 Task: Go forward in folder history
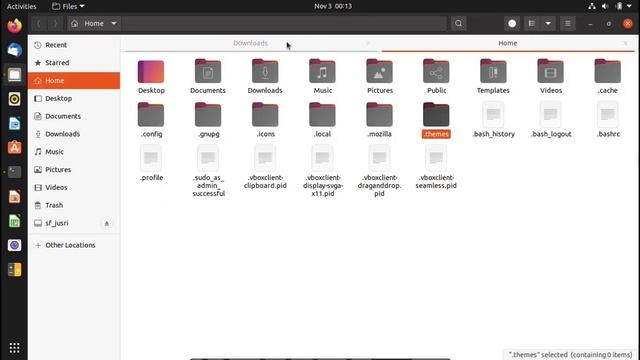(55, 24)
